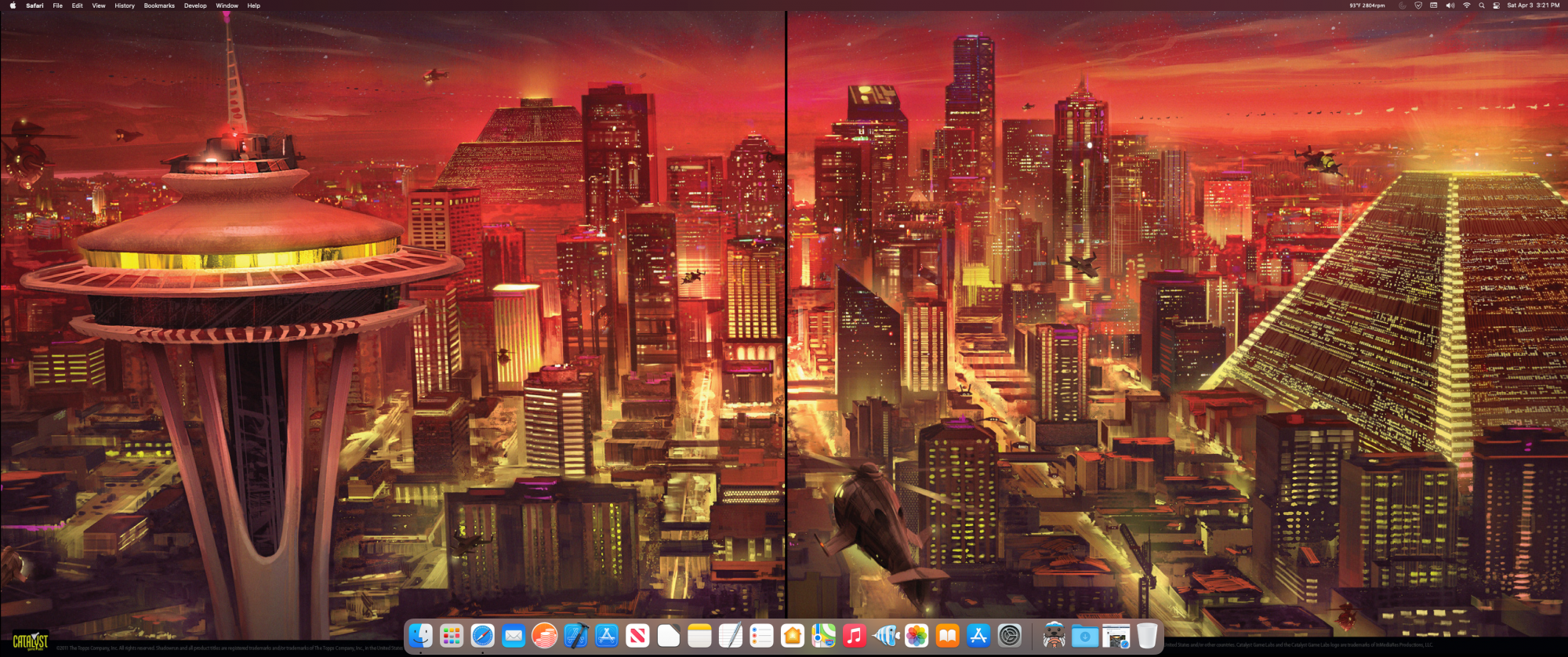Click the dimmed crescent status icon
The image size is (1568, 657).
click(x=1403, y=5)
